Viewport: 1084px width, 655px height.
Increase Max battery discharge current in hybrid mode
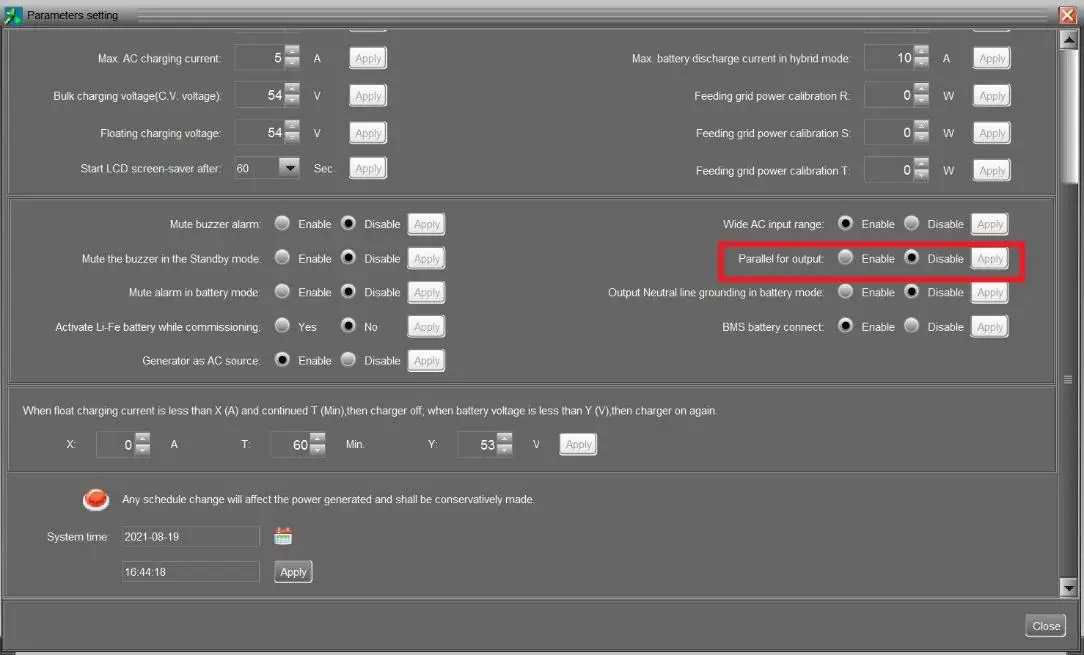[921, 52]
